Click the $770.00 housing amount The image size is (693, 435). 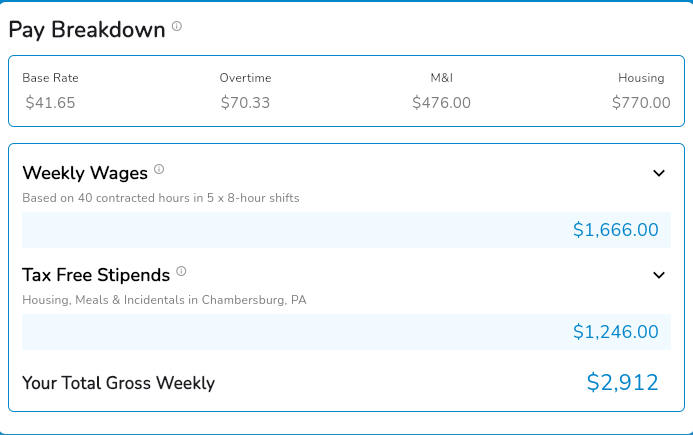641,102
